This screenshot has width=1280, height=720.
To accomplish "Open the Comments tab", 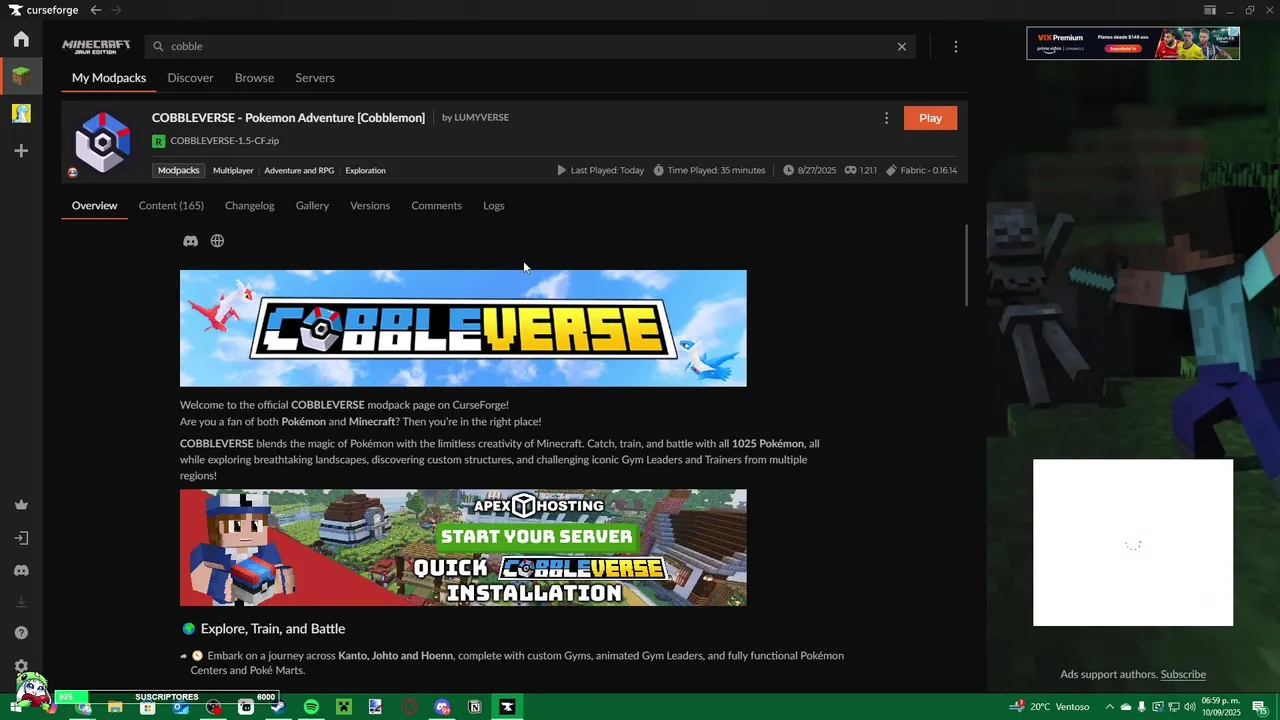I will pyautogui.click(x=436, y=206).
